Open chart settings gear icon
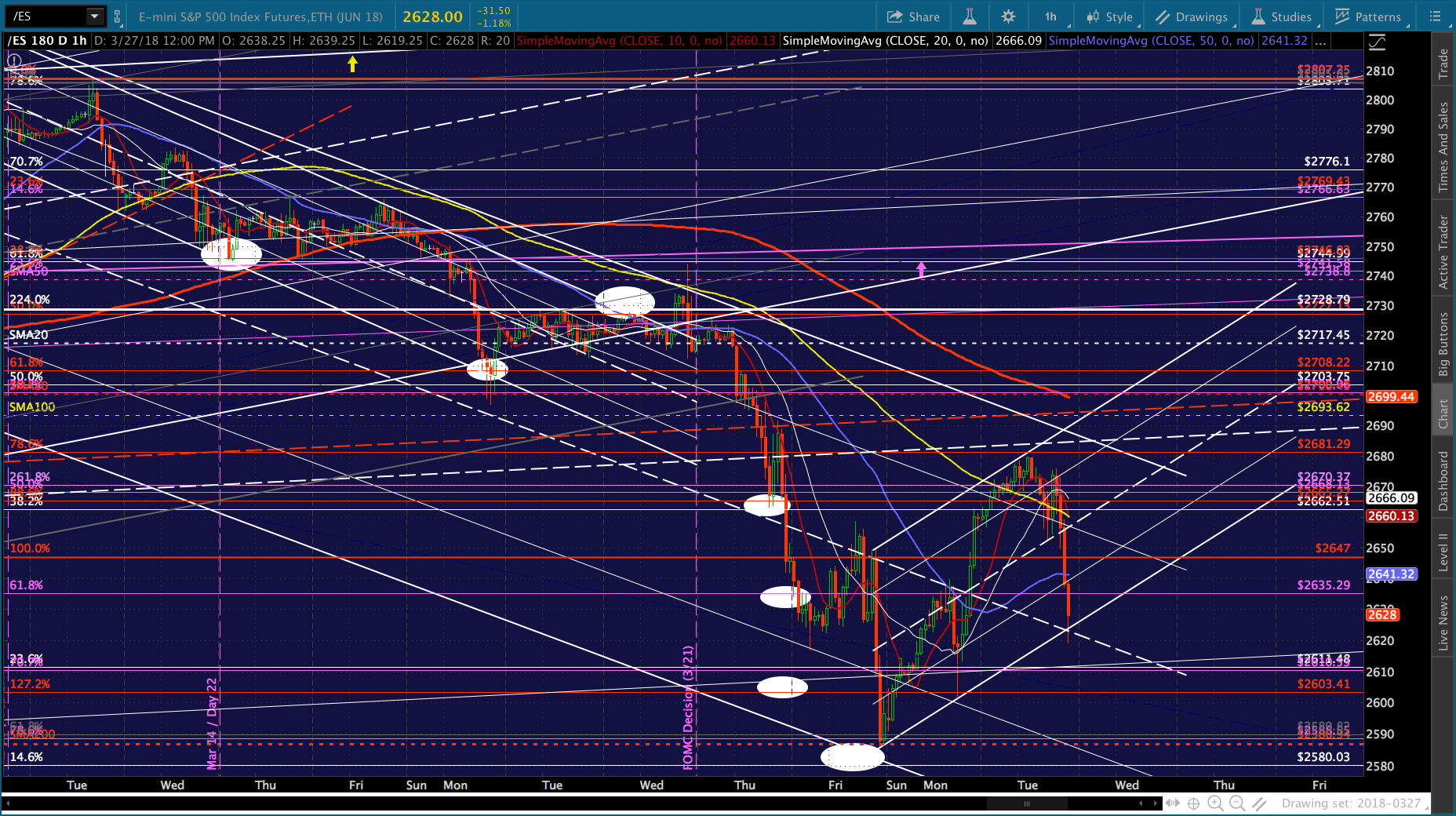 1008,16
